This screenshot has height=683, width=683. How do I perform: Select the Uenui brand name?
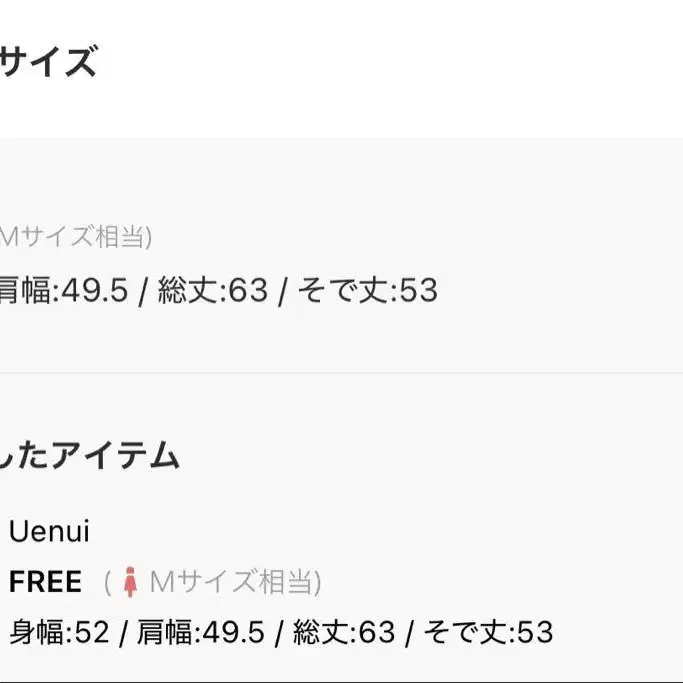(49, 531)
